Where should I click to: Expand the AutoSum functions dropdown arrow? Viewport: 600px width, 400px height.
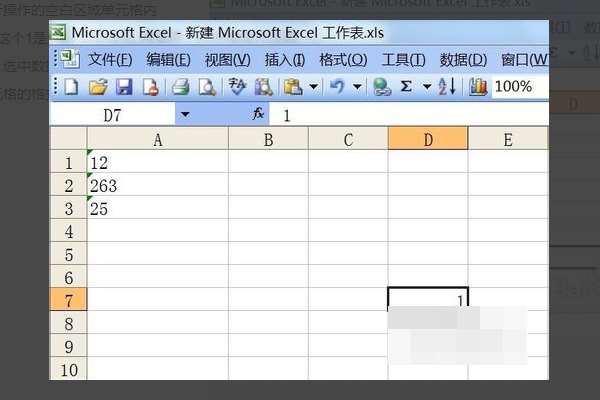click(x=427, y=87)
